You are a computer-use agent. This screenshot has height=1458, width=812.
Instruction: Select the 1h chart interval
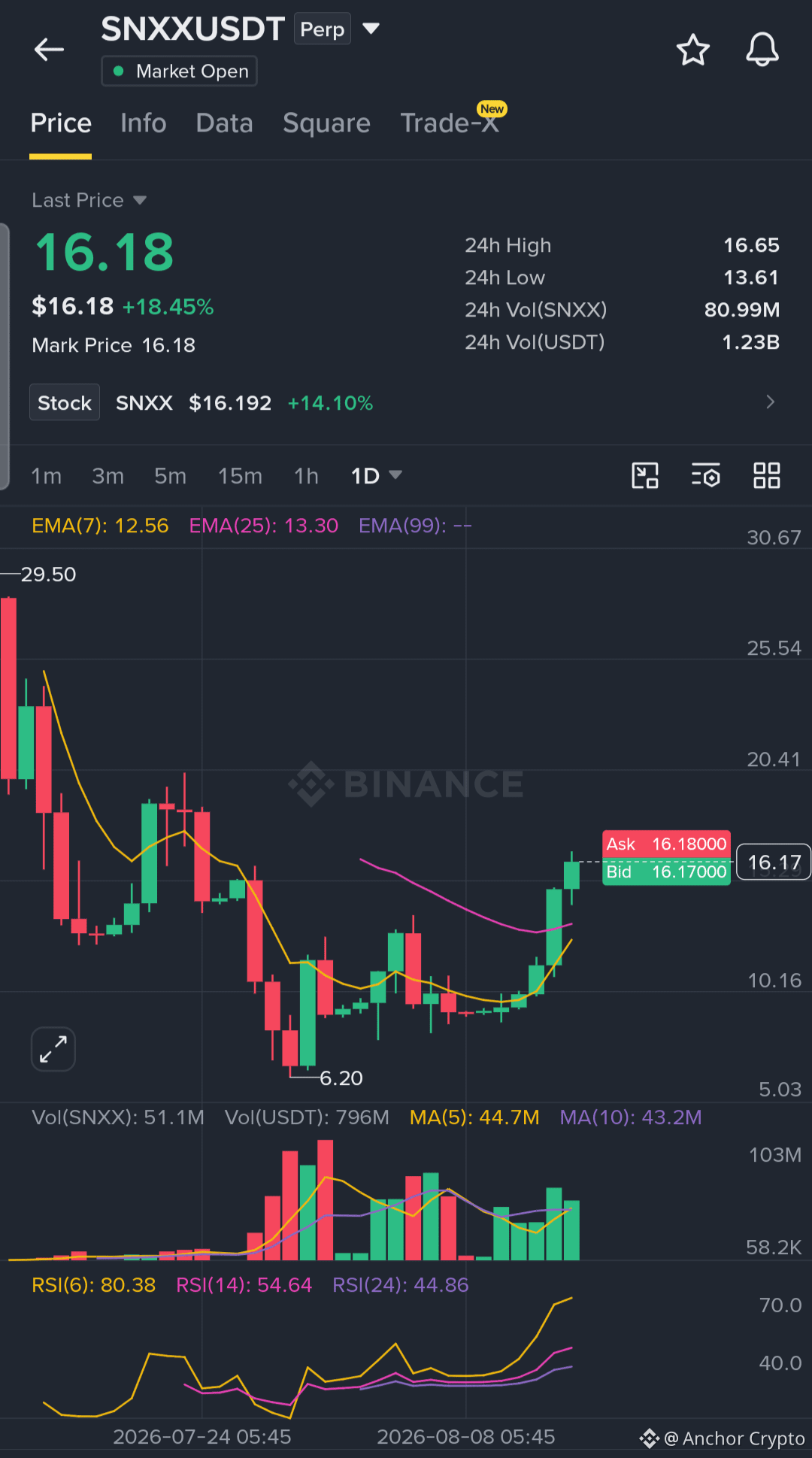pyautogui.click(x=306, y=476)
